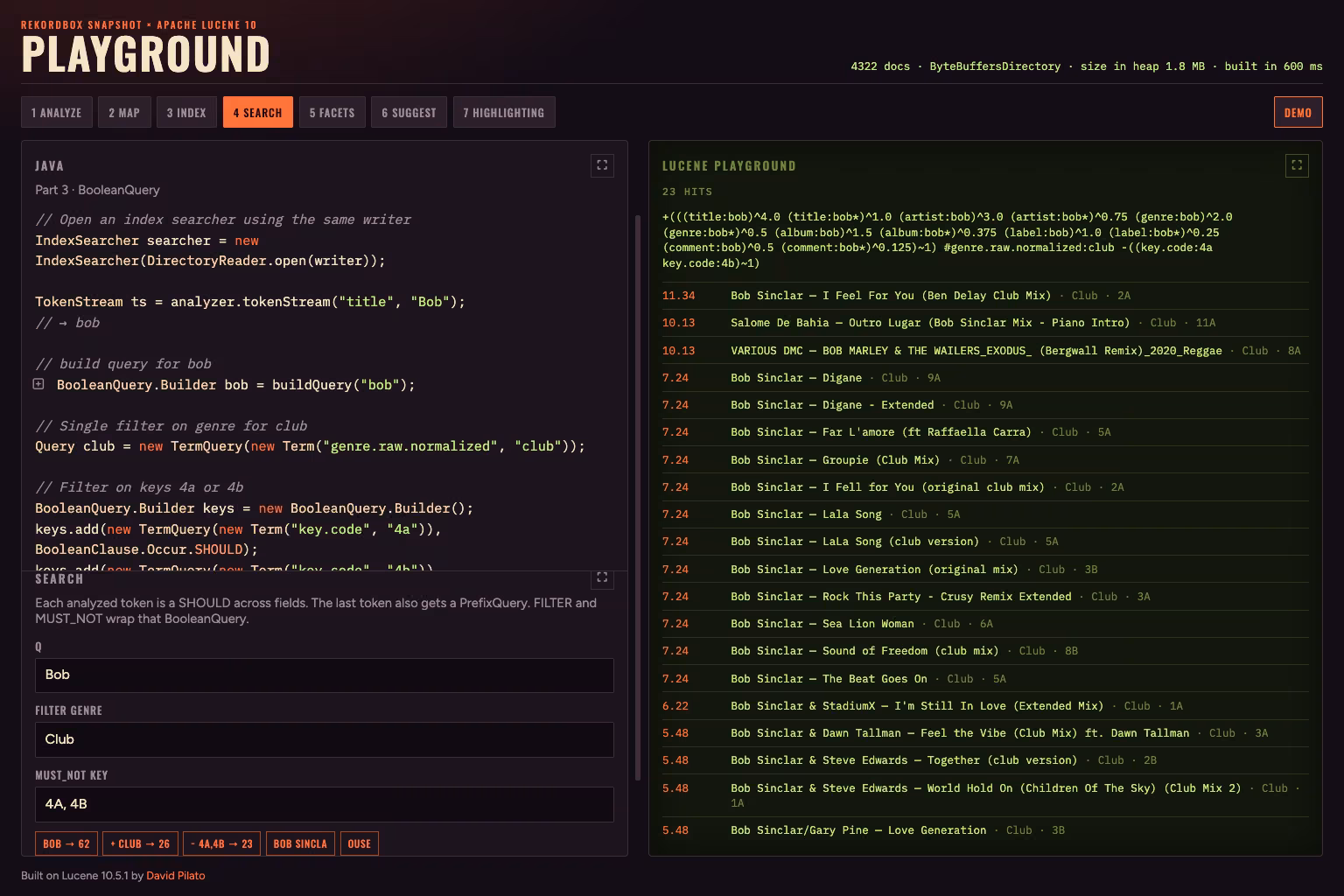
Task: Select the BOB MARLEY & THE WAILERS_EXODUS_ result
Action: click(x=985, y=351)
